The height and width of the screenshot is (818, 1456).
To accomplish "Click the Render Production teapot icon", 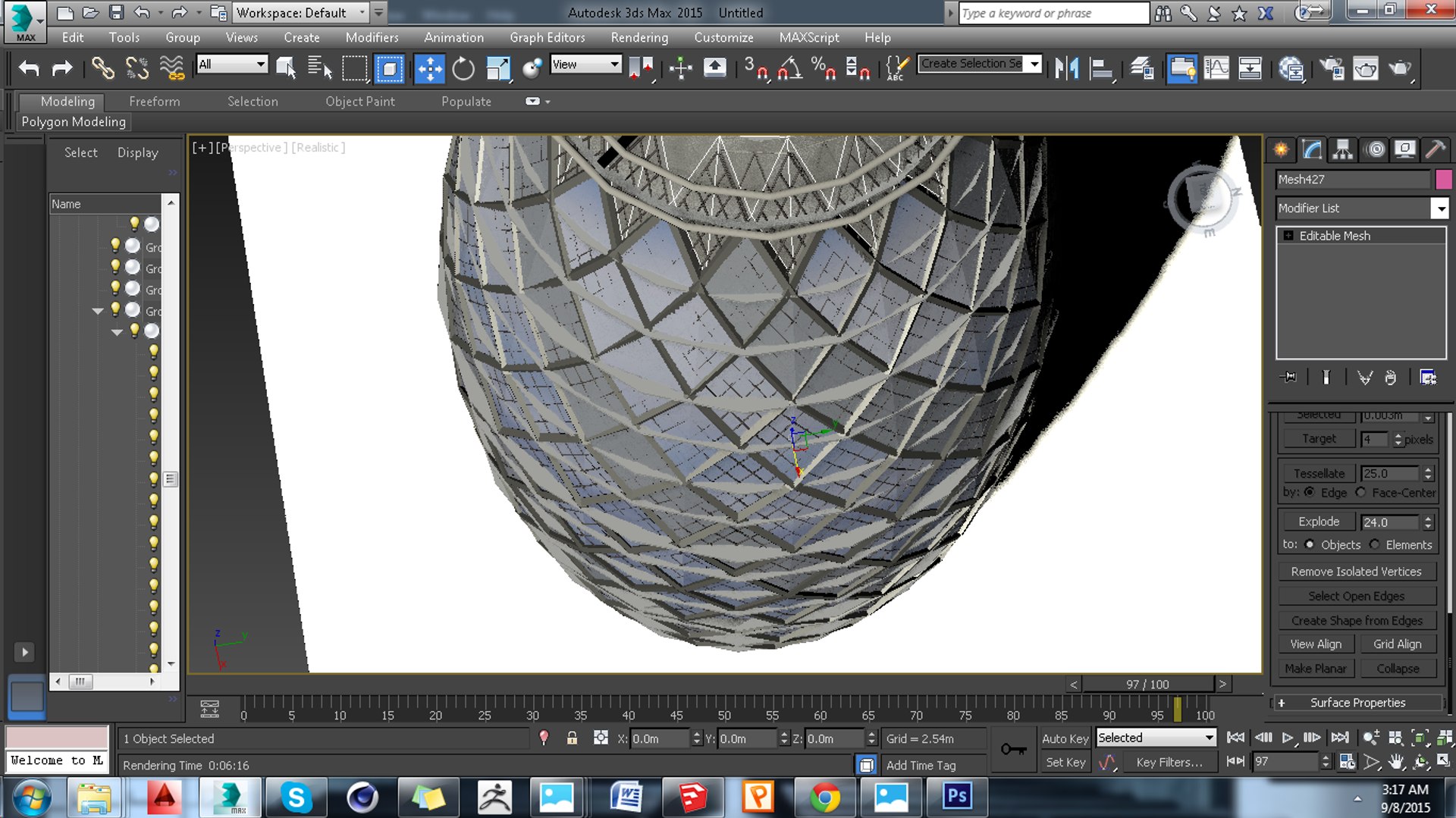I will pos(1400,68).
